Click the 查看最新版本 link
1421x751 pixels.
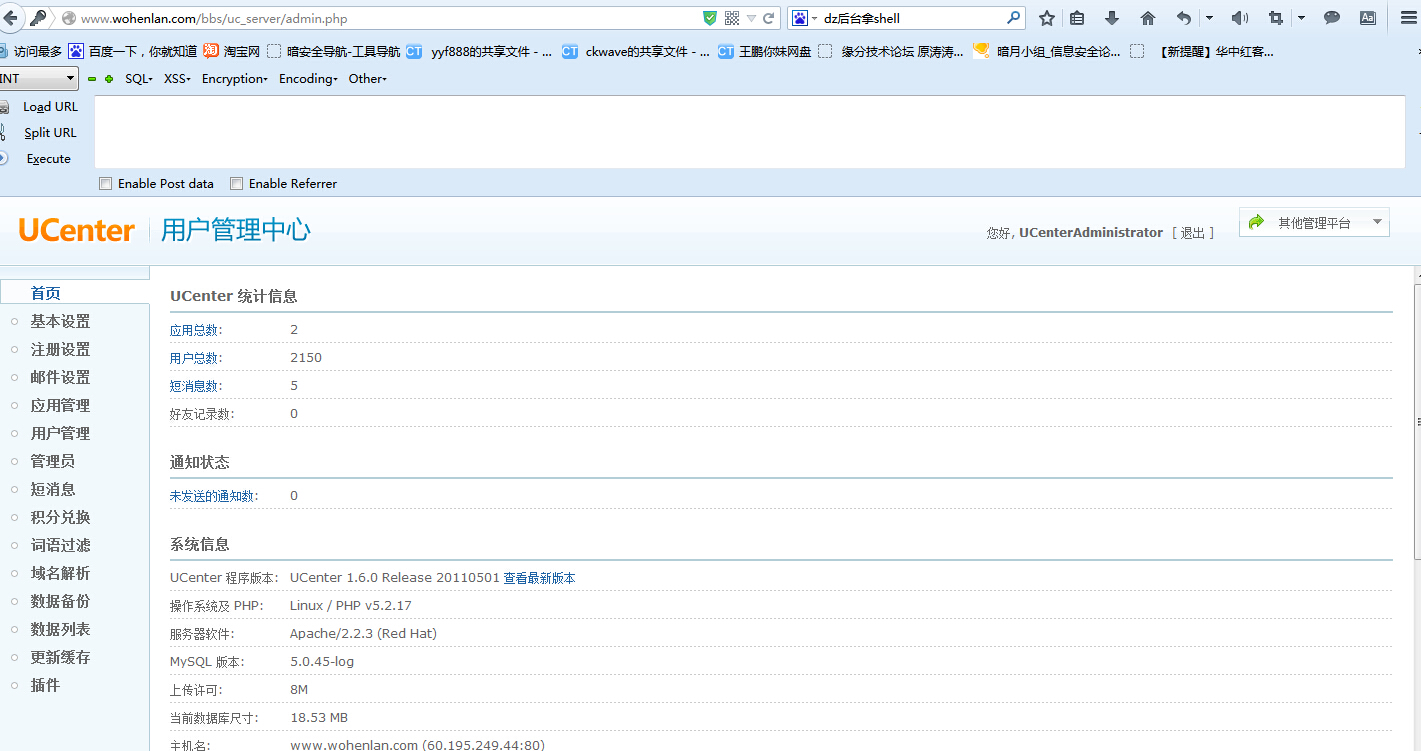(539, 578)
